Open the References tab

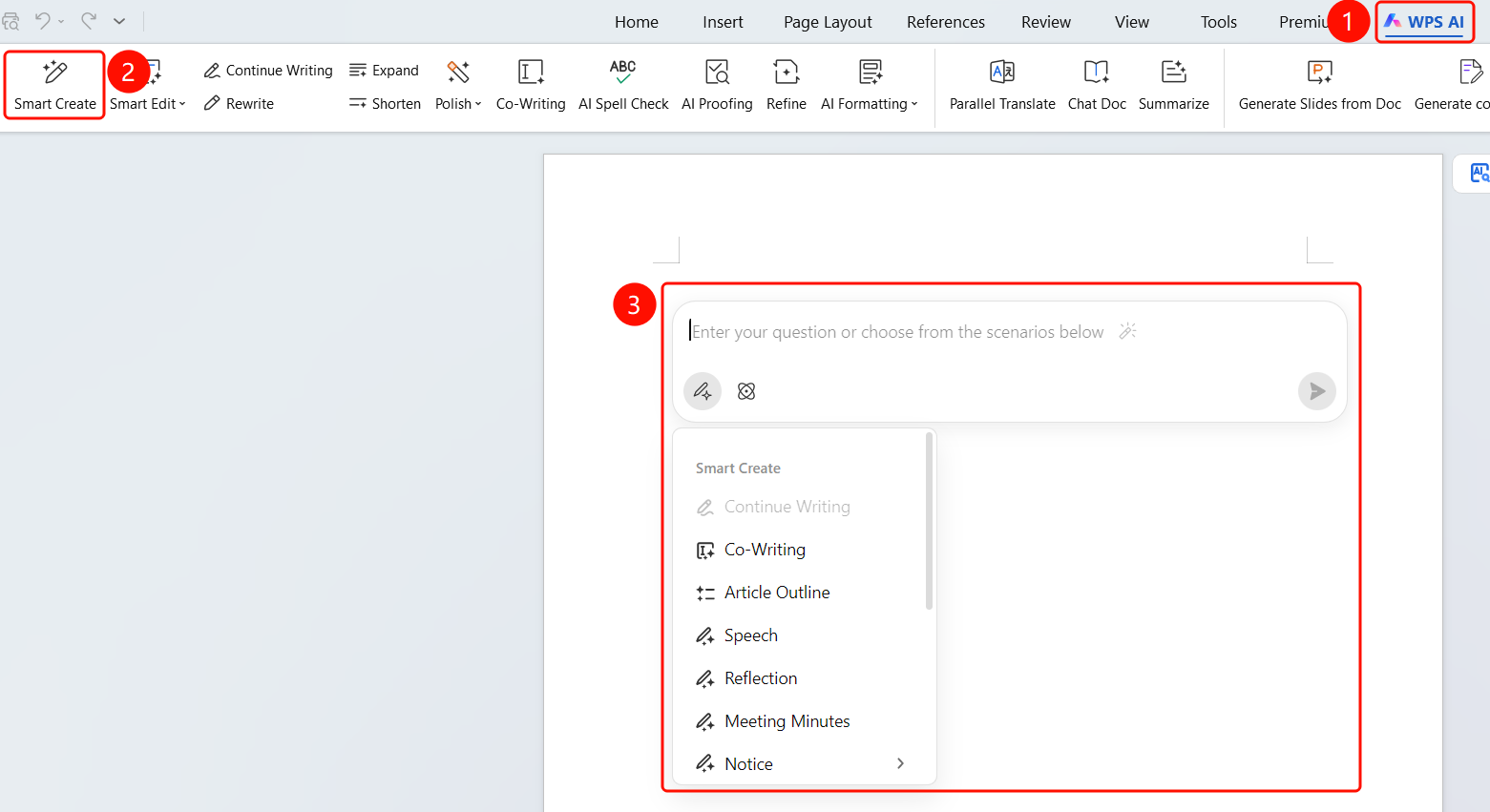coord(946,22)
